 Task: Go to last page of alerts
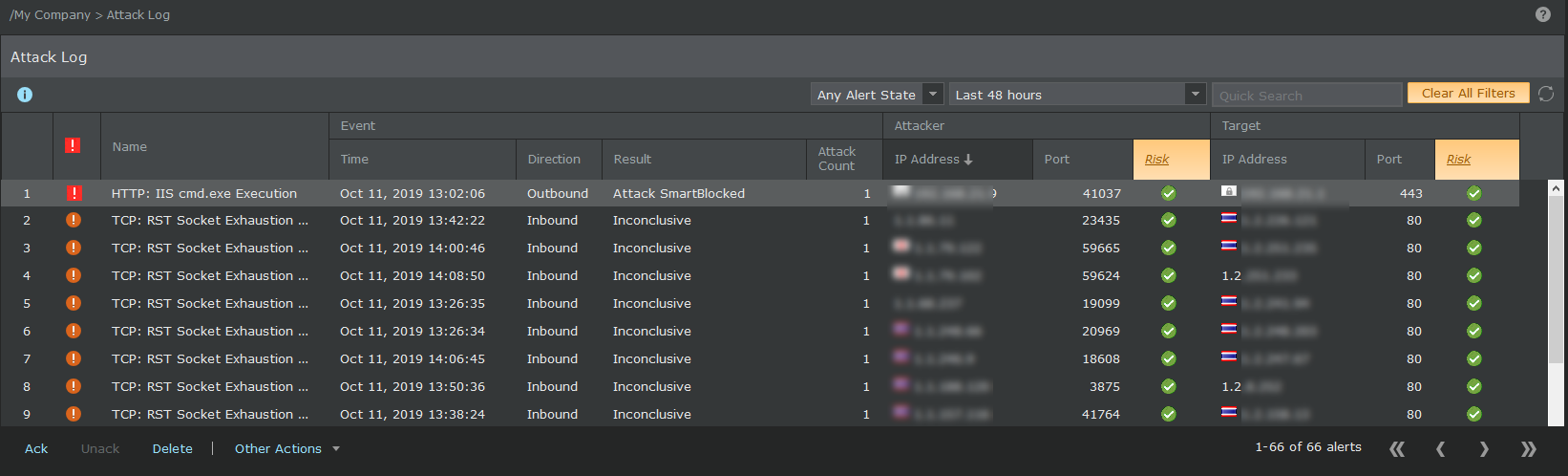pyautogui.click(x=1528, y=448)
